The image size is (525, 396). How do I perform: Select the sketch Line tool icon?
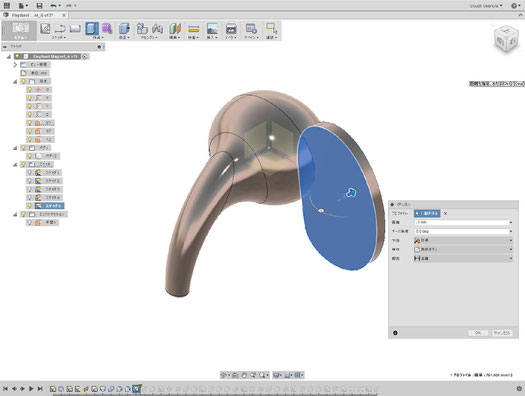click(x=60, y=29)
